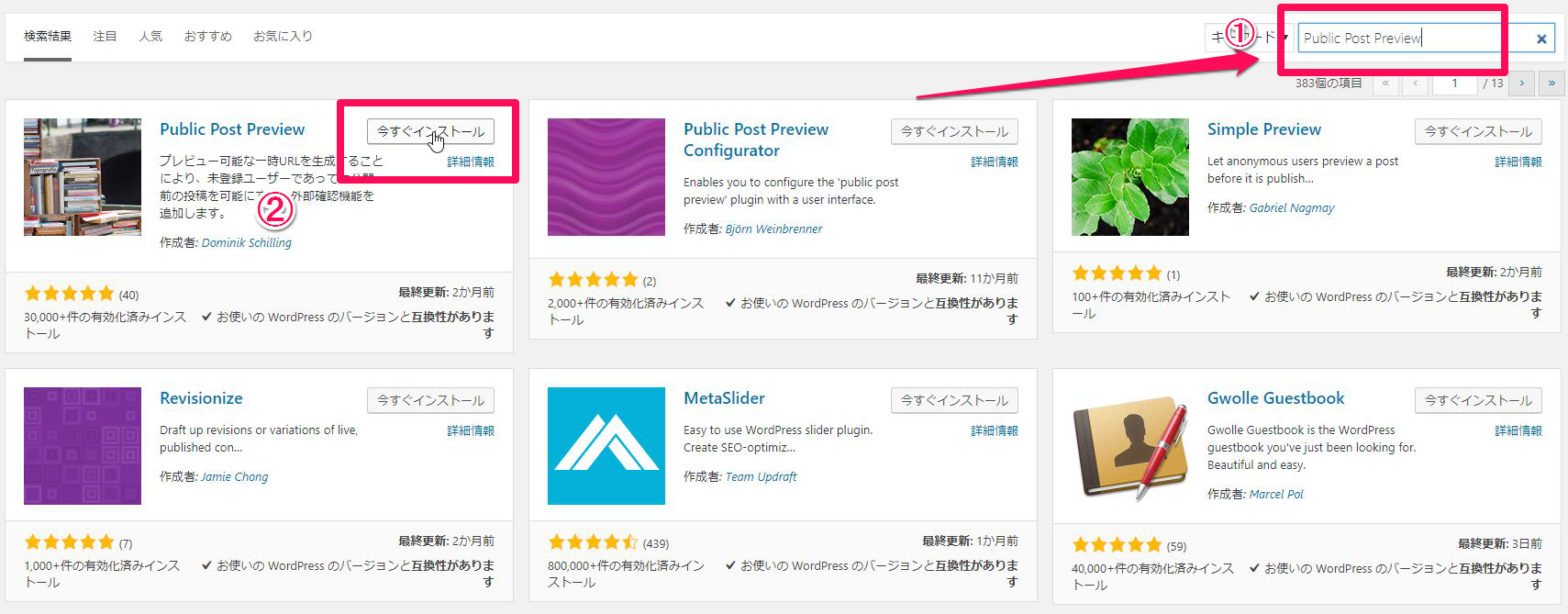Click the '40,000+件の有効化済みインストール' text

[x=1152, y=576]
